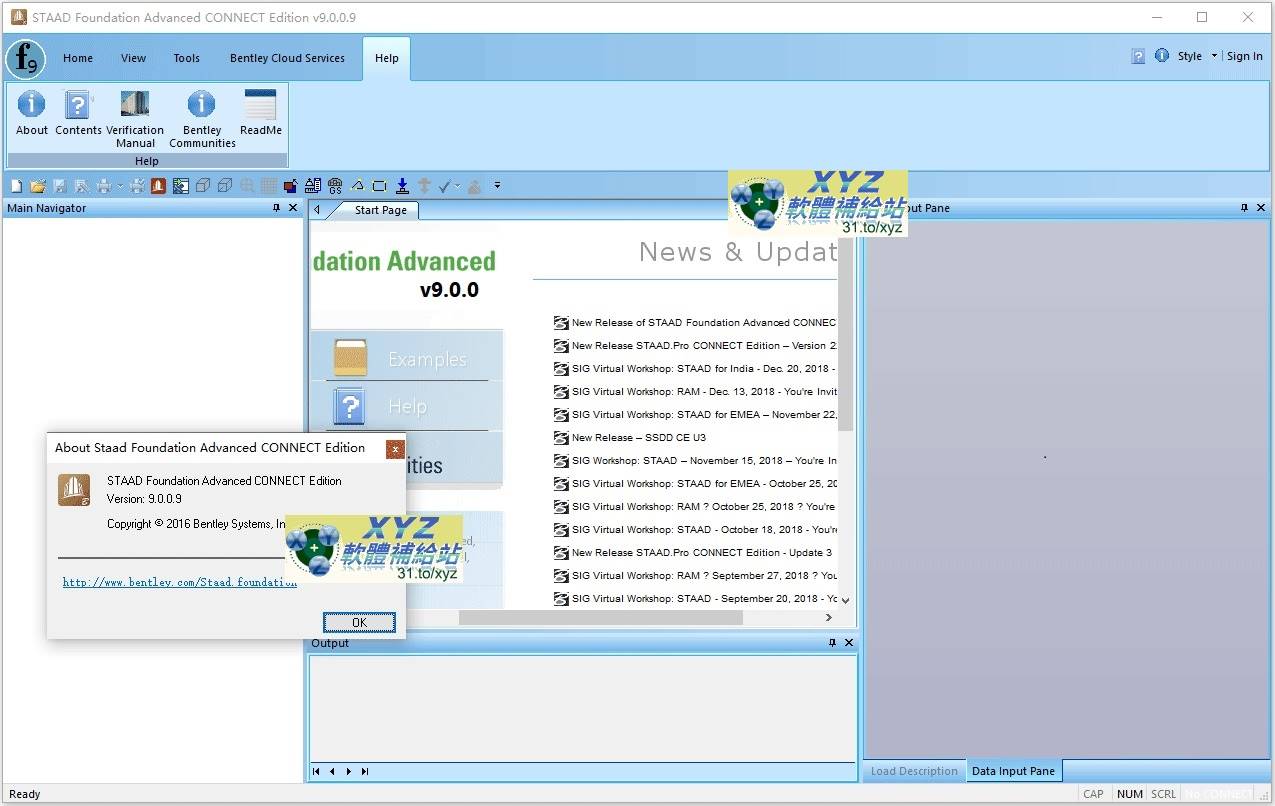Image resolution: width=1275 pixels, height=806 pixels.
Task: Click the printer icon in the toolbar
Action: click(x=104, y=186)
